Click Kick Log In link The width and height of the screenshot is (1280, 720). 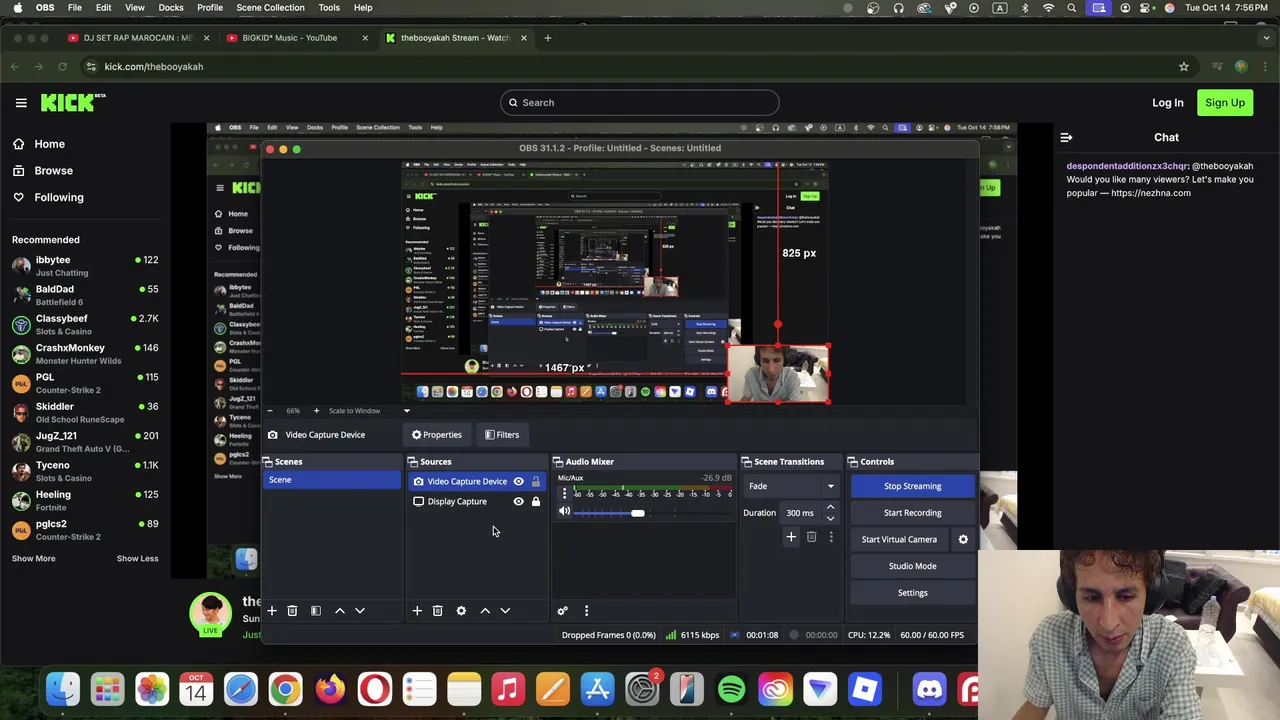tap(1167, 102)
